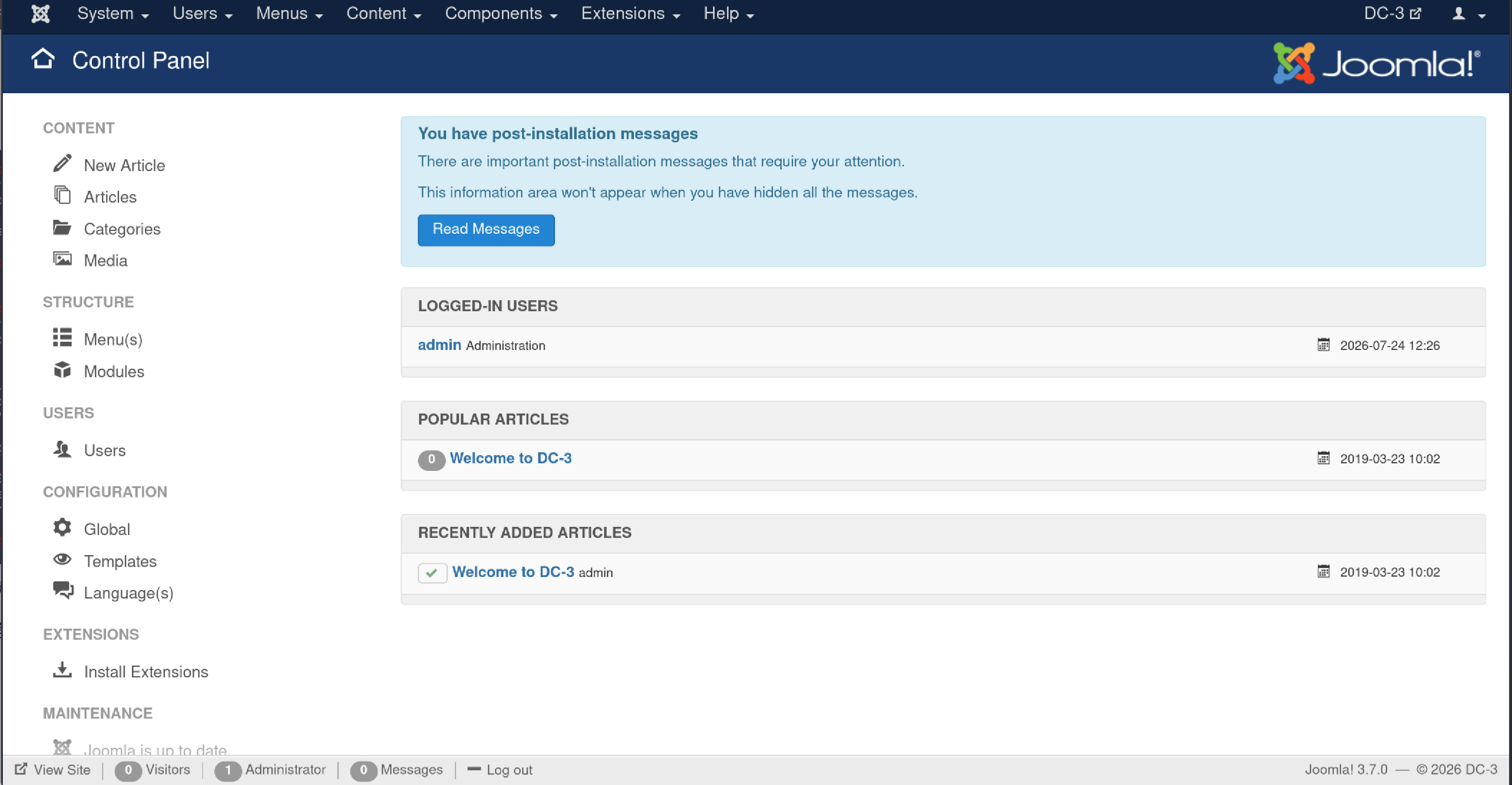Image resolution: width=1512 pixels, height=785 pixels.
Task: Open Categories from sidebar
Action: (122, 229)
